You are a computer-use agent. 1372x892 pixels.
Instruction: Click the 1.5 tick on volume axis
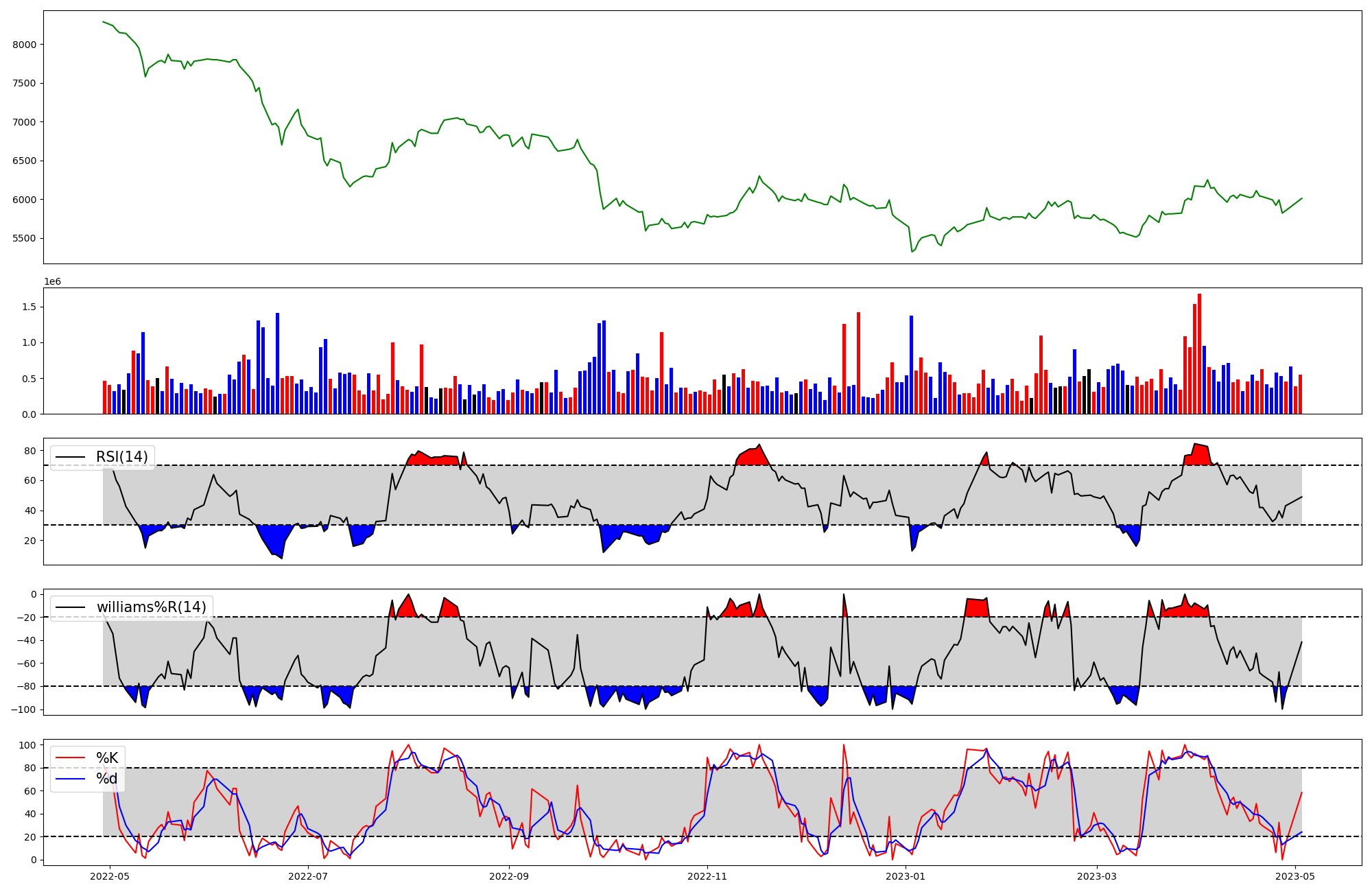[x=29, y=307]
